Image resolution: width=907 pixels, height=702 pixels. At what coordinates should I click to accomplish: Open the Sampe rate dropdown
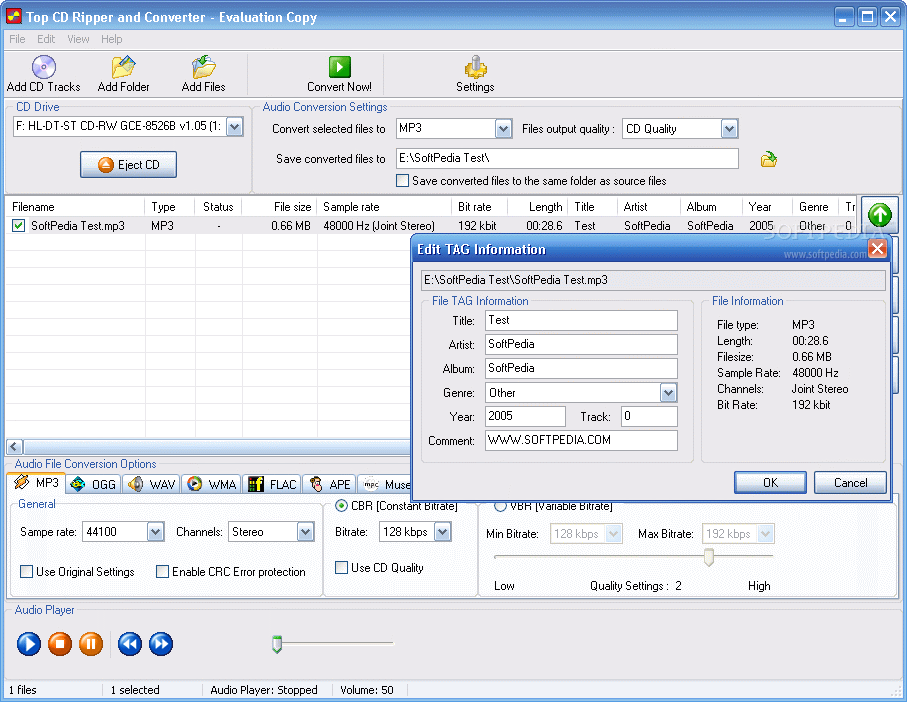[x=155, y=532]
